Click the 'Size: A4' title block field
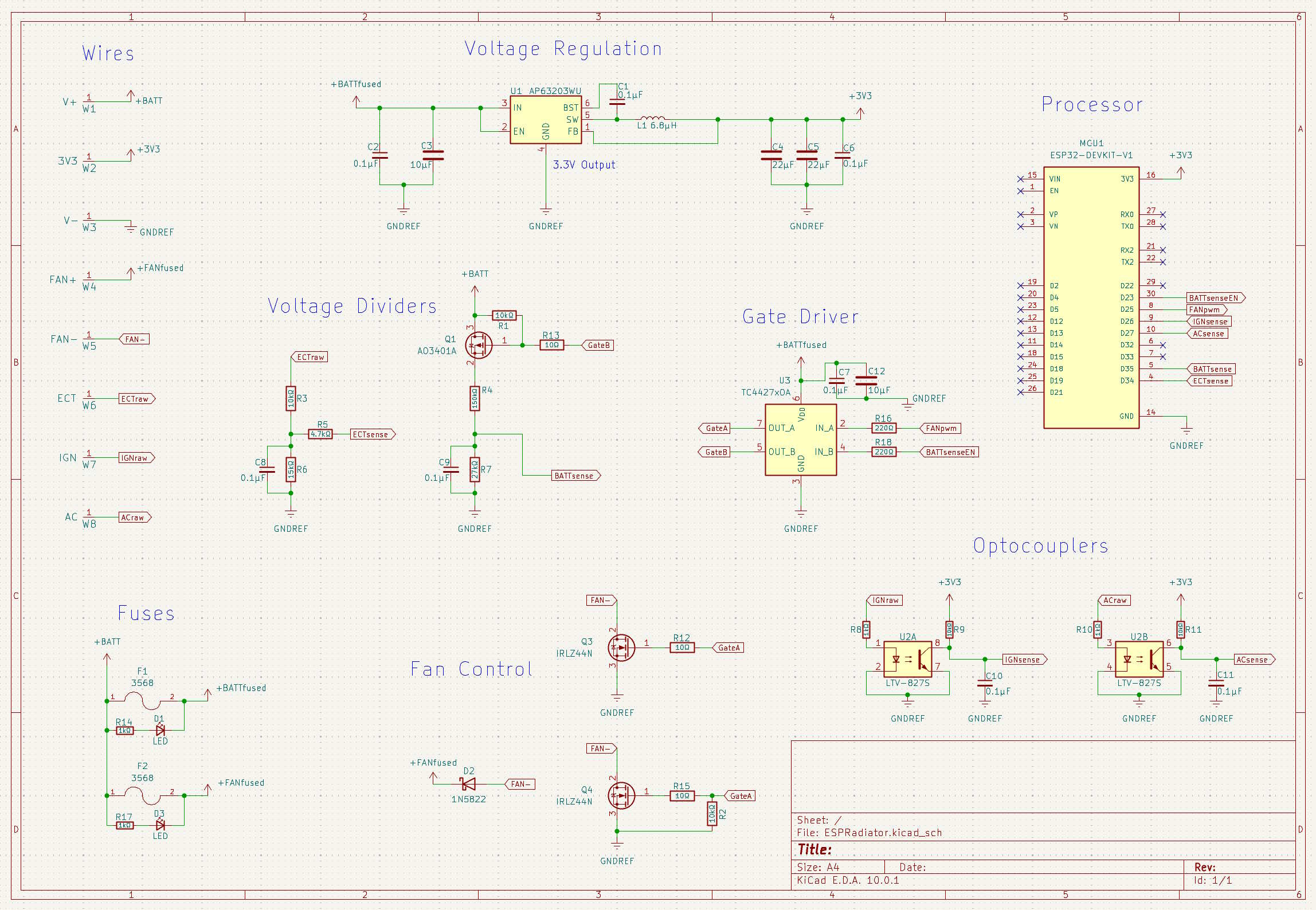The width and height of the screenshot is (1316, 910). coord(818,867)
